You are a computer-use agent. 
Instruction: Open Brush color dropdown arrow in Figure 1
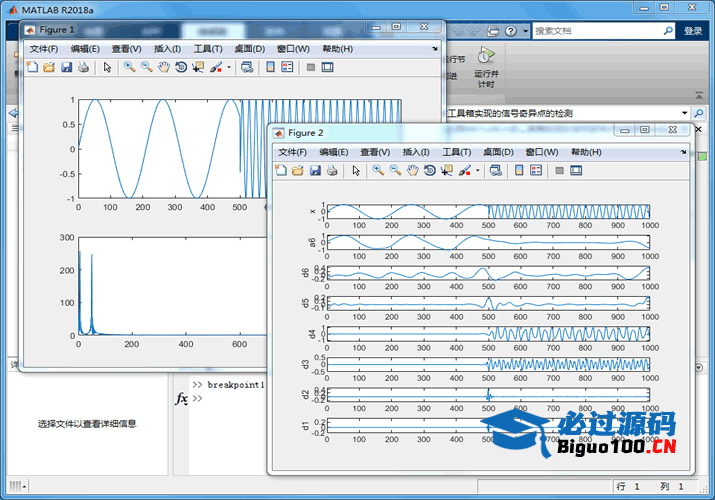coord(229,67)
